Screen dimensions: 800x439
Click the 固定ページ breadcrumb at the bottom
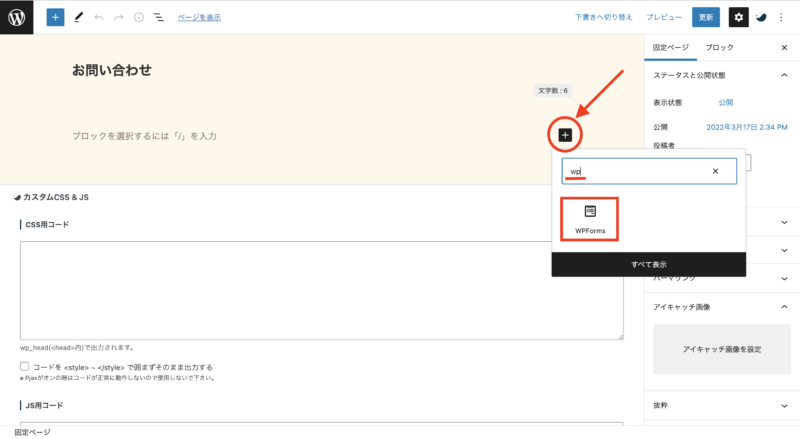click(32, 432)
